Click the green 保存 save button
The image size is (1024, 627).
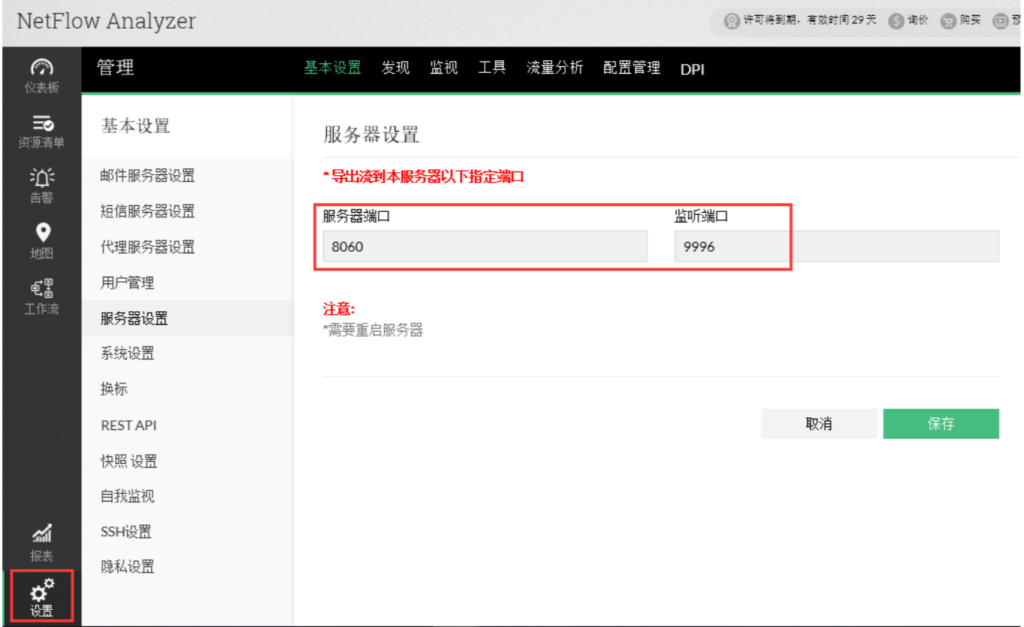coord(941,424)
